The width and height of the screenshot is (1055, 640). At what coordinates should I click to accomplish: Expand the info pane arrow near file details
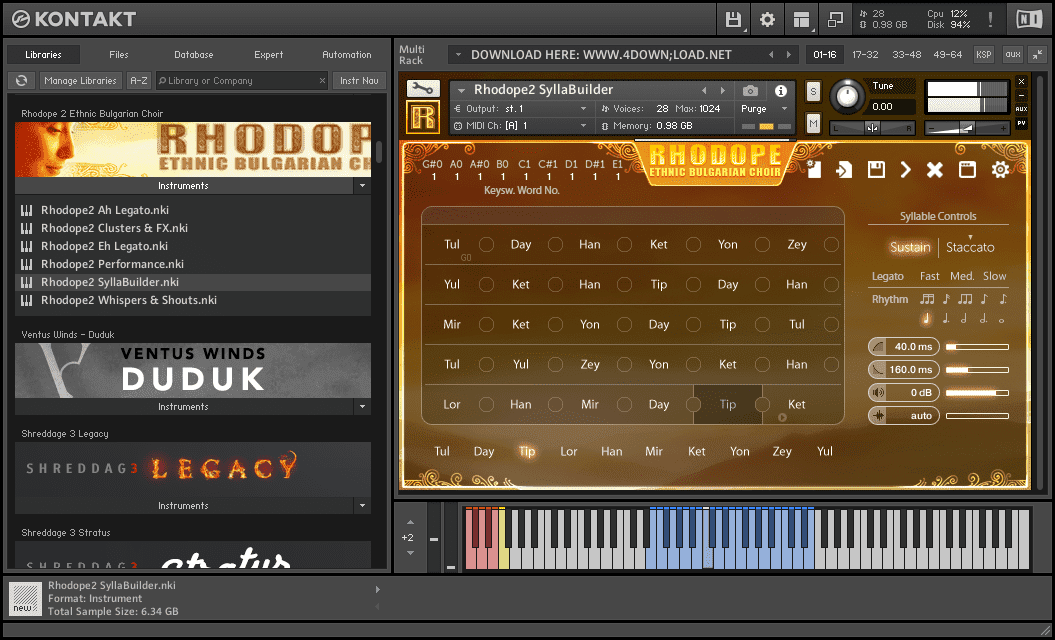[377, 590]
